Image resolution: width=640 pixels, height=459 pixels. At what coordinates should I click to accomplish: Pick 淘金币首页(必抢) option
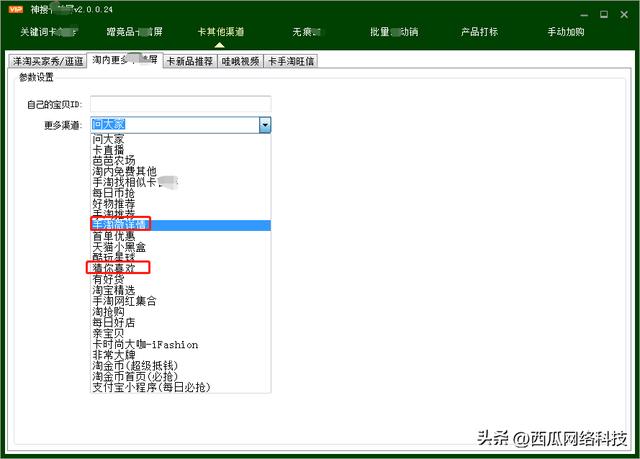[x=180, y=376]
